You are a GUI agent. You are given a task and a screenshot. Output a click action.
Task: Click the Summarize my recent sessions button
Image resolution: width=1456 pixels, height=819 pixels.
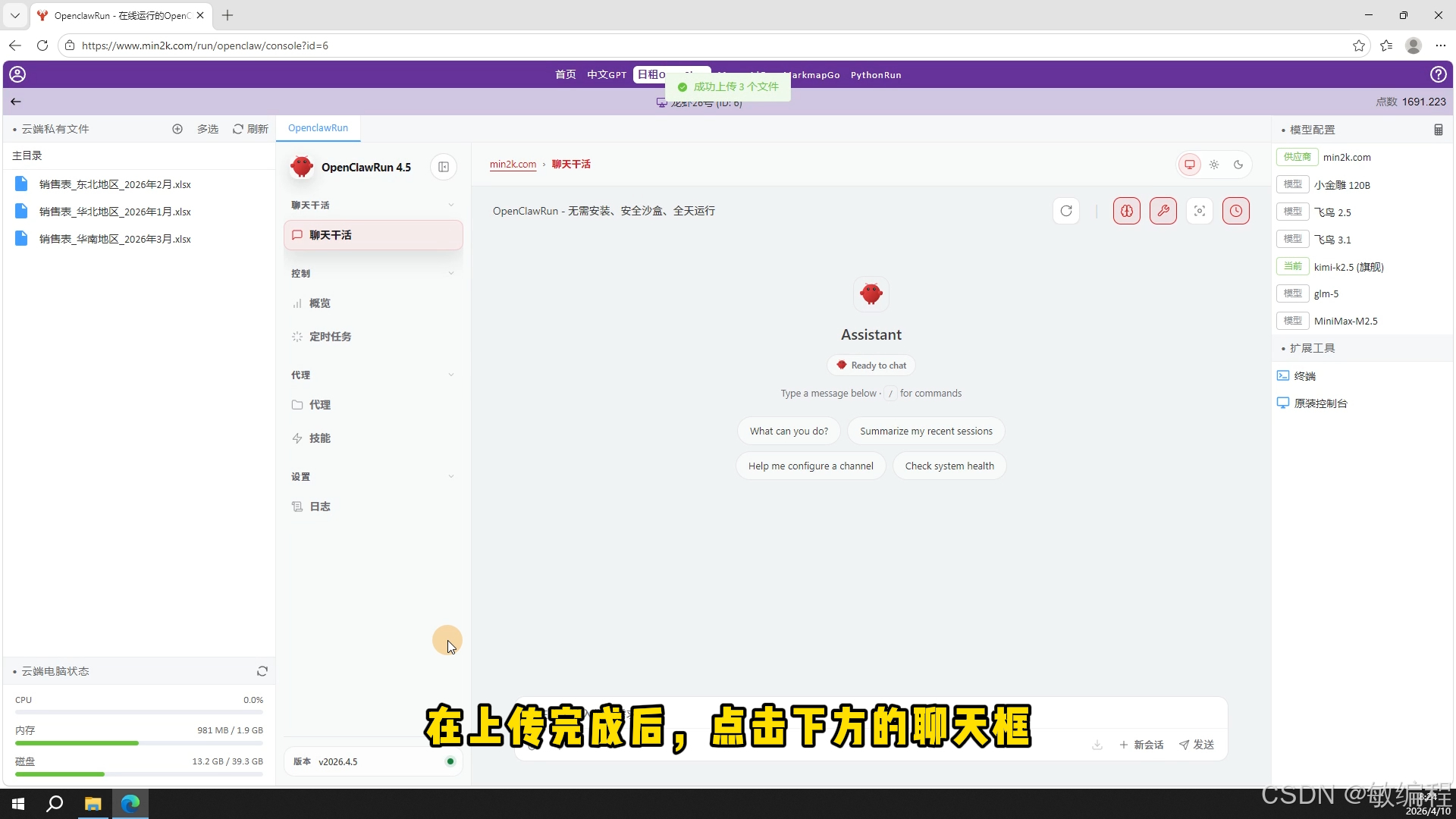tap(926, 431)
